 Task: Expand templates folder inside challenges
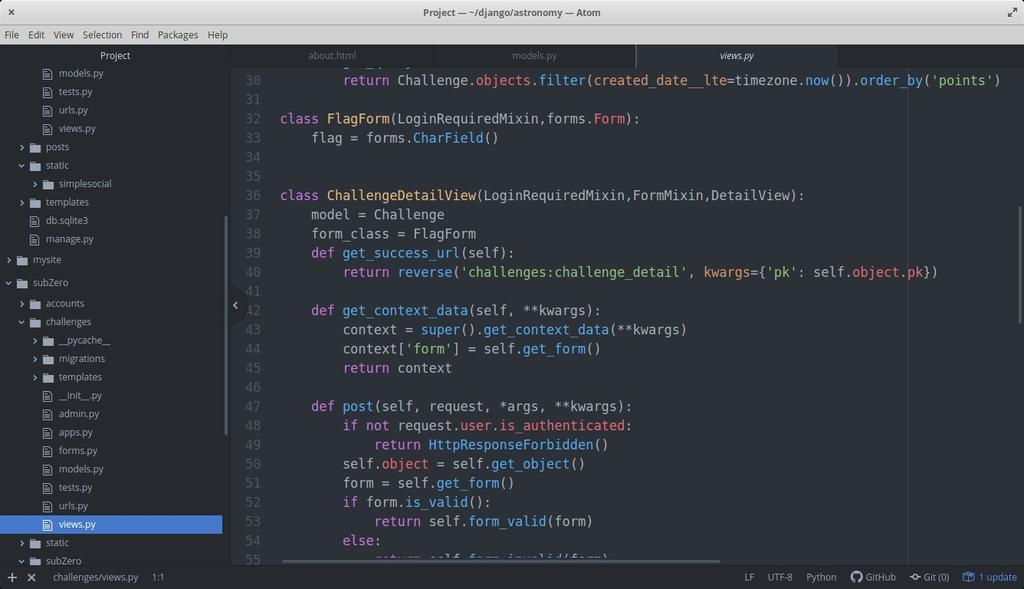coord(35,377)
